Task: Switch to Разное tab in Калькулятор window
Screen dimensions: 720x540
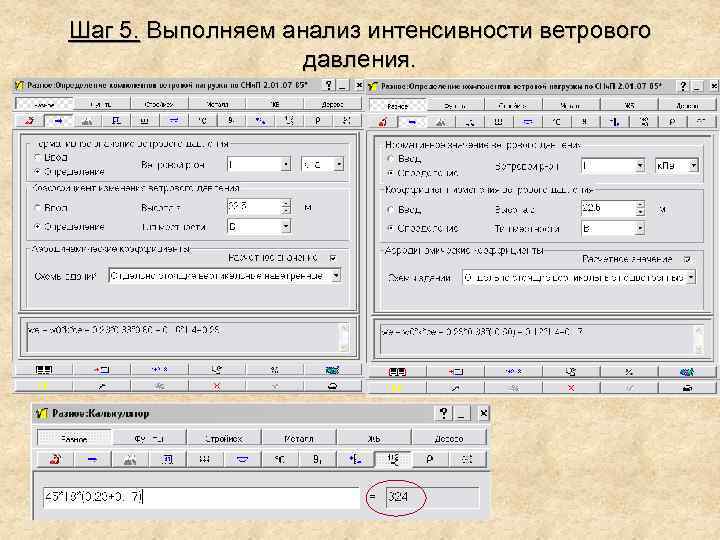Action: click(x=74, y=439)
